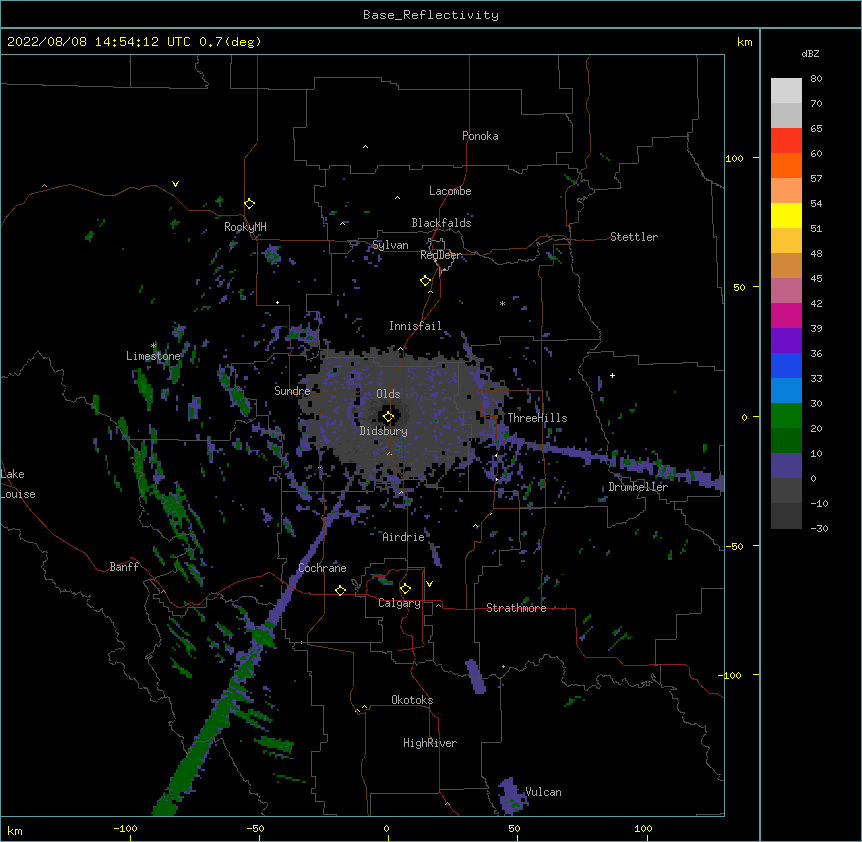Select the yellow 51-54 dBZ legend swatch
The width and height of the screenshot is (862, 842).
coord(786,215)
